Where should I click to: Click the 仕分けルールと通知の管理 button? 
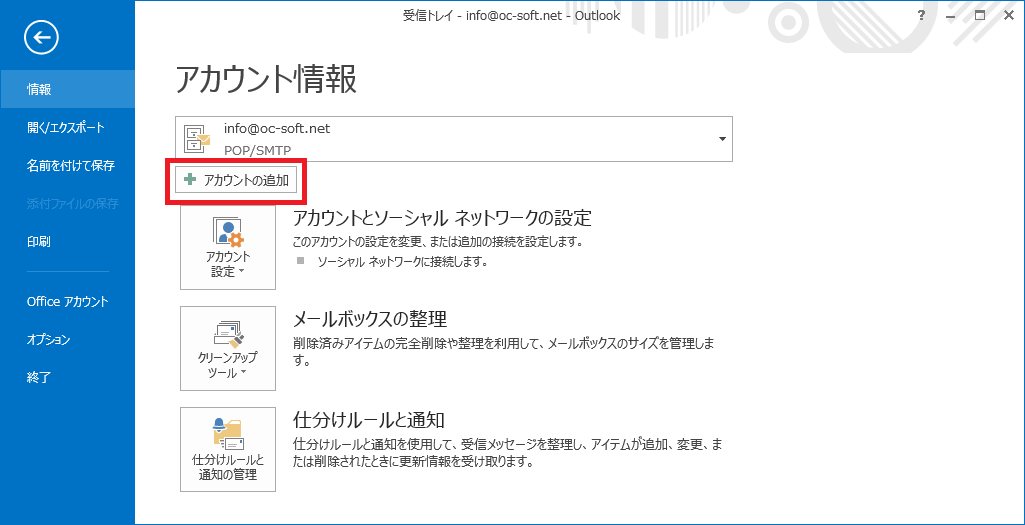(227, 449)
